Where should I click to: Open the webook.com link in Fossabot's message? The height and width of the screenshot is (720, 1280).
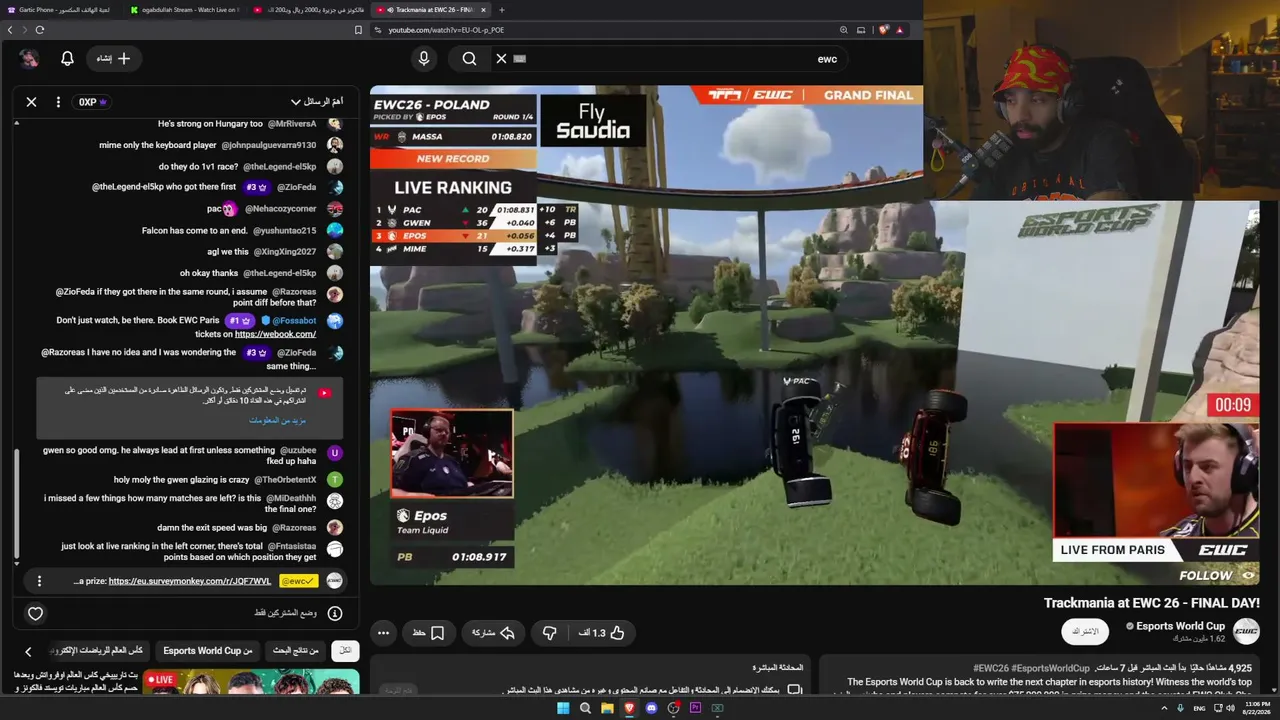(x=275, y=334)
